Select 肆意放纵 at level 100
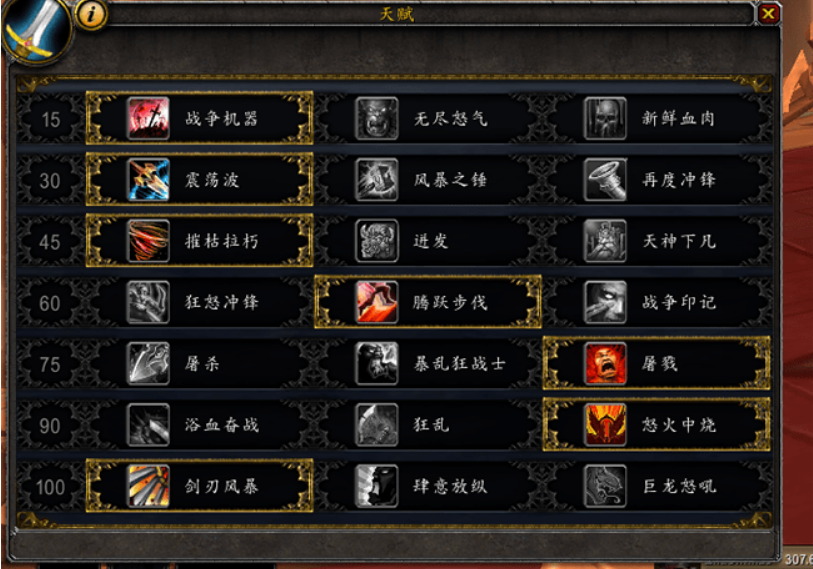Screen dimensions: 813x569 pyautogui.click(x=428, y=486)
